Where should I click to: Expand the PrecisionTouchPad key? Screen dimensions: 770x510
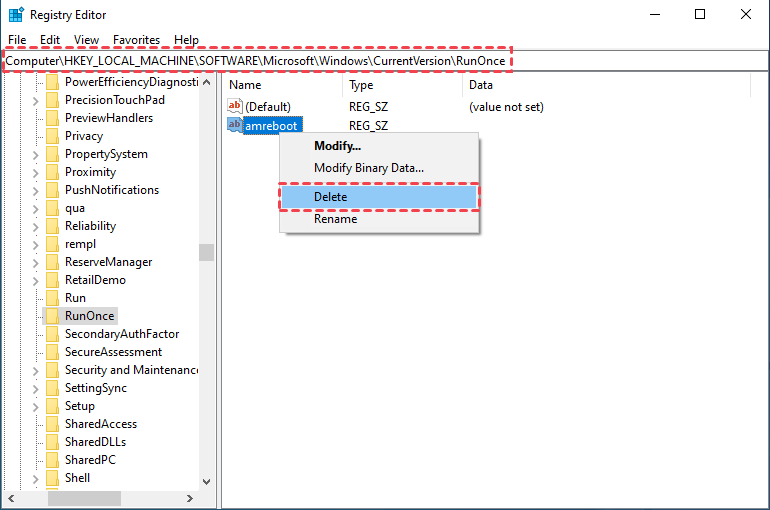click(x=35, y=101)
